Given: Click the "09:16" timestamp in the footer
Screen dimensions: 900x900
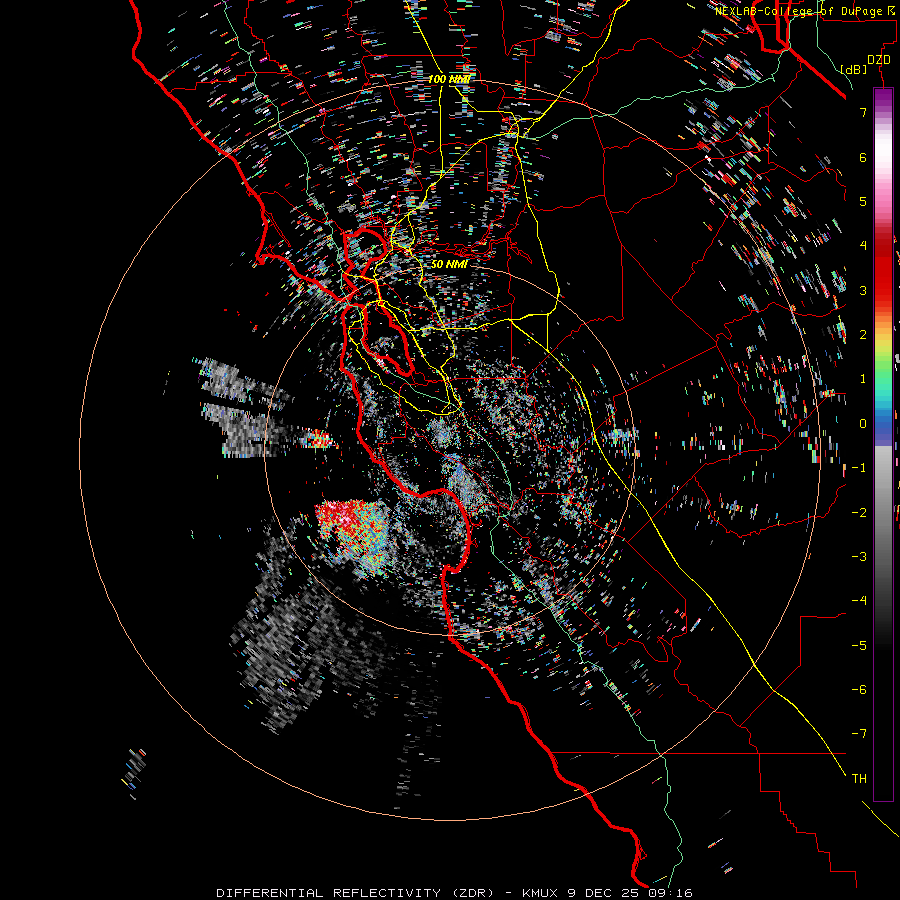Looking at the screenshot, I should click(x=670, y=893).
